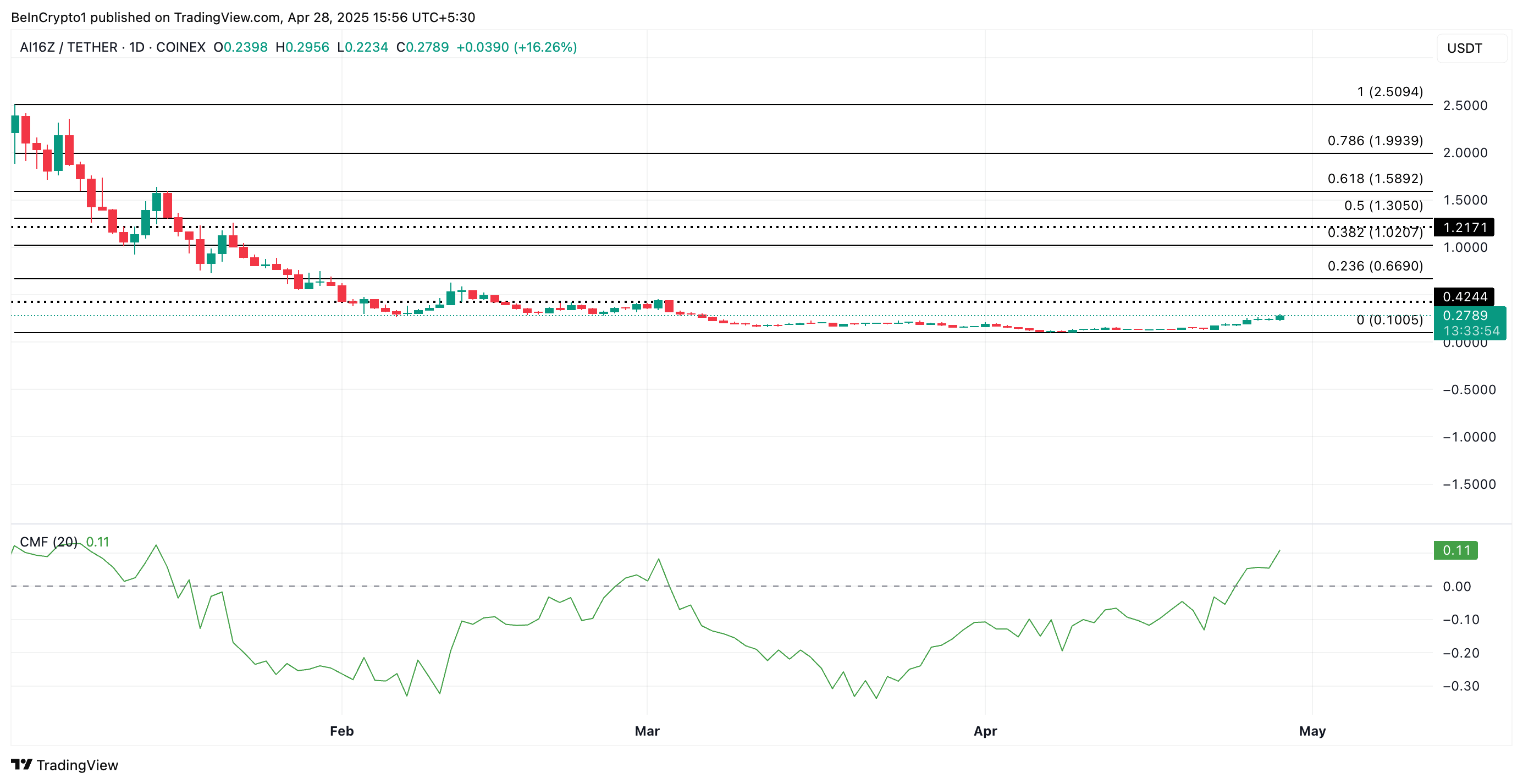
Task: Click the +16.26% change value in header
Action: (x=545, y=47)
